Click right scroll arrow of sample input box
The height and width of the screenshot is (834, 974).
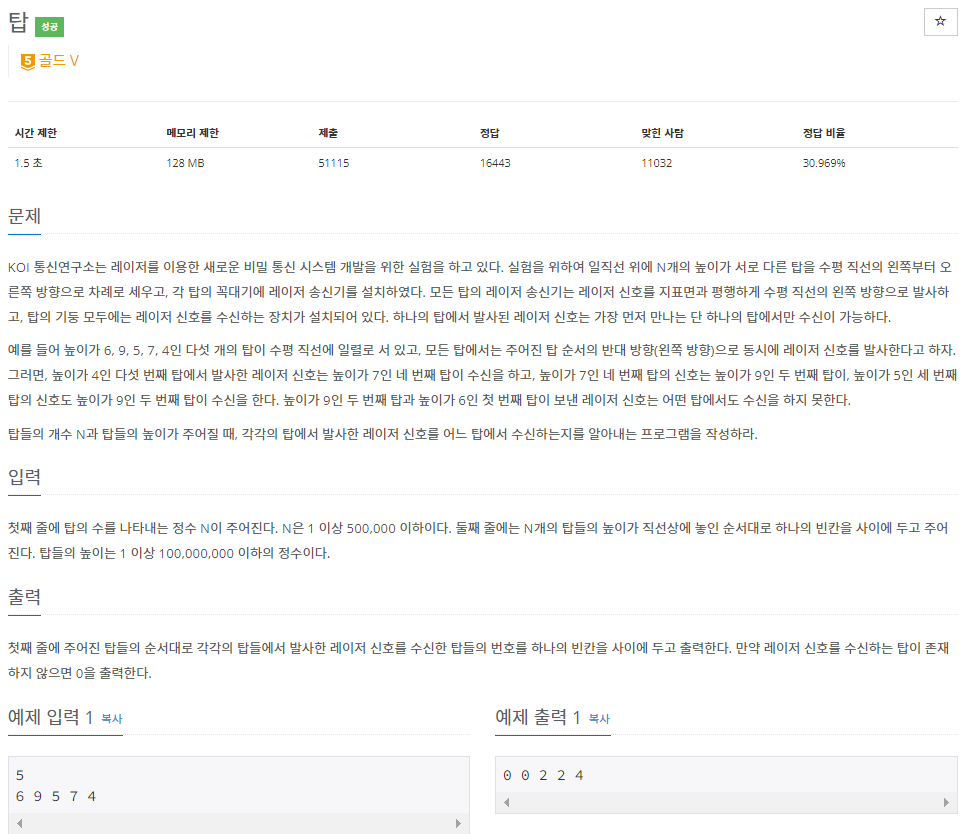(x=458, y=823)
